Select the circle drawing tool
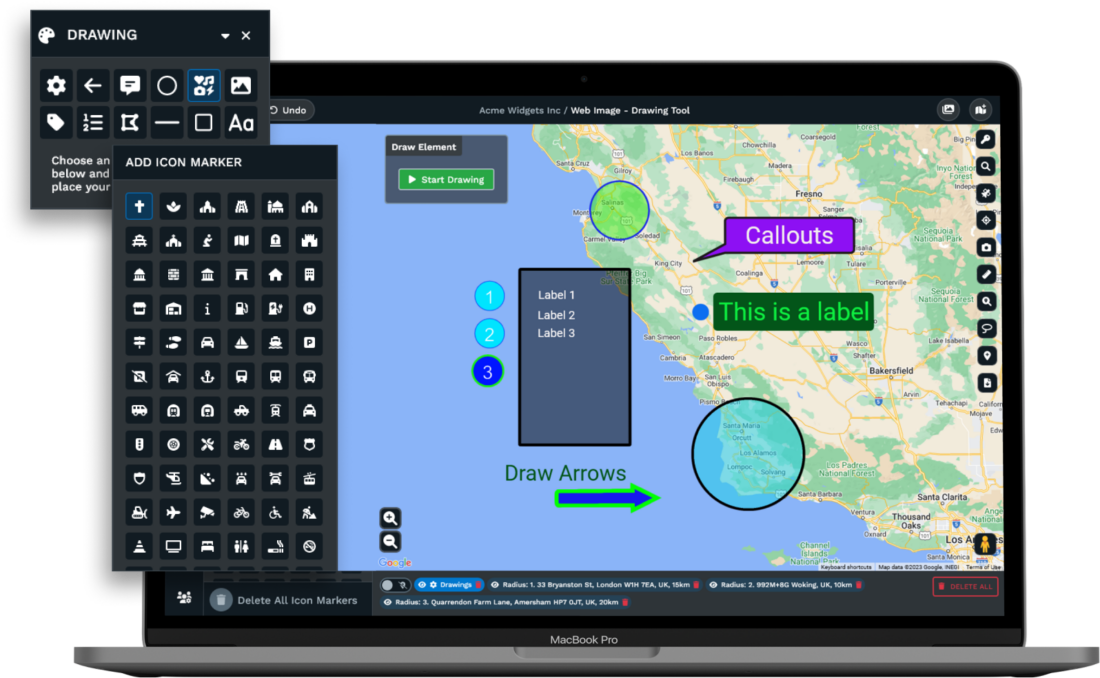The height and width of the screenshot is (678, 1100). pyautogui.click(x=167, y=86)
